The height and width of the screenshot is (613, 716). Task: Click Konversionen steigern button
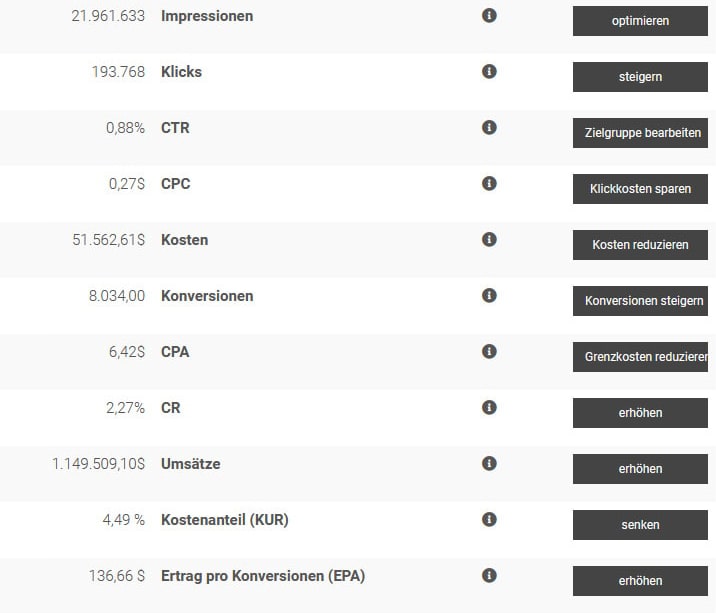pyautogui.click(x=640, y=301)
